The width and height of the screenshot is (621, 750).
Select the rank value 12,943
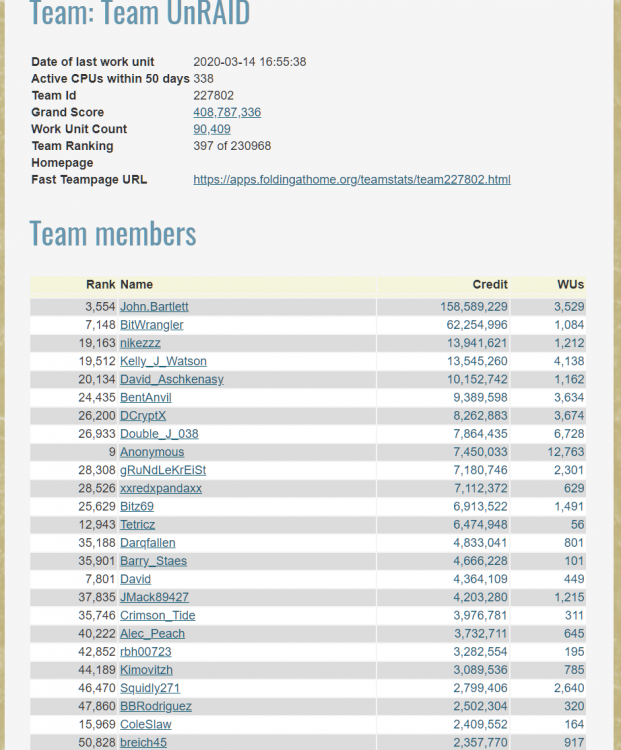tap(97, 525)
